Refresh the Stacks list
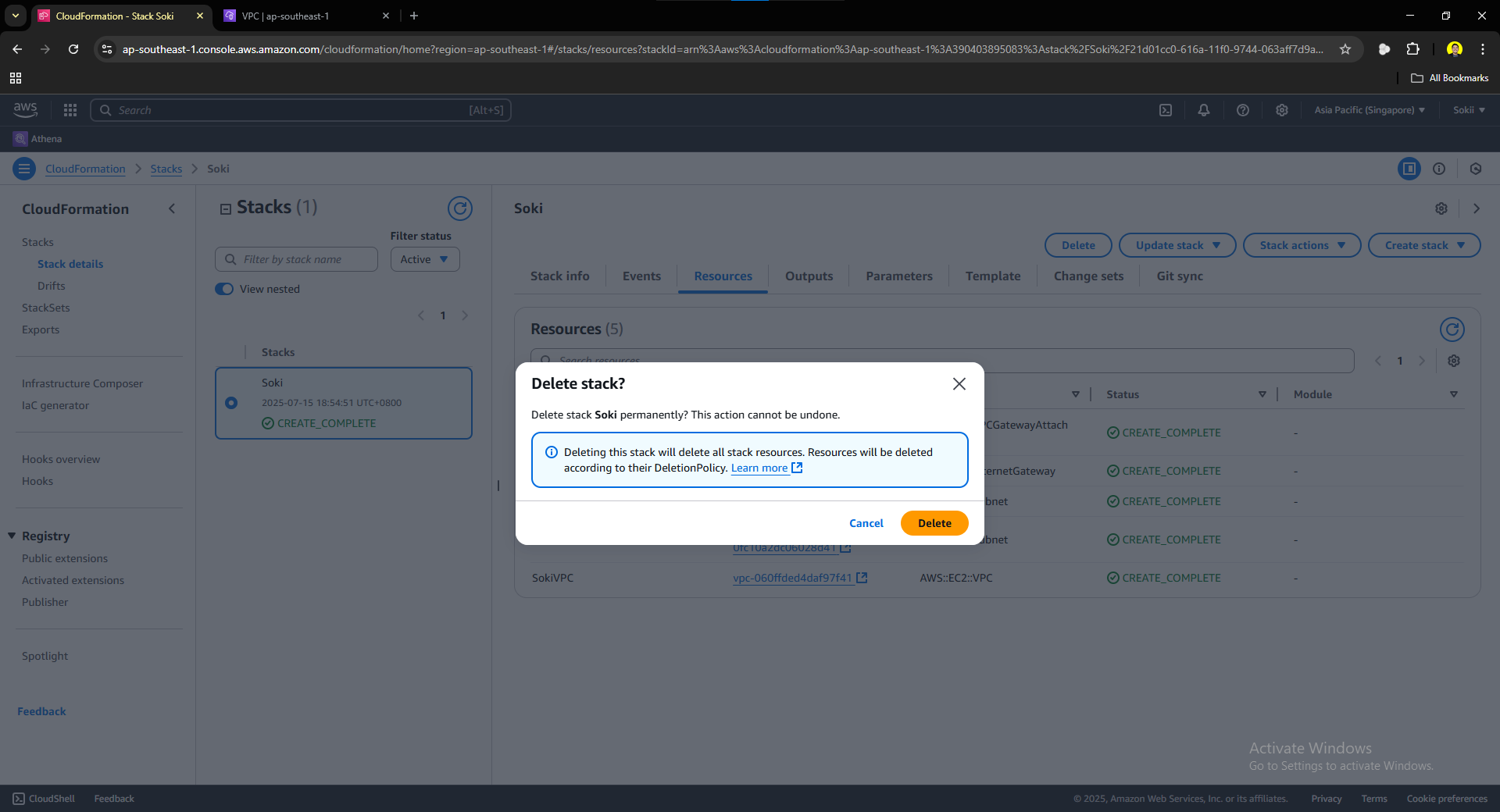 click(x=460, y=208)
